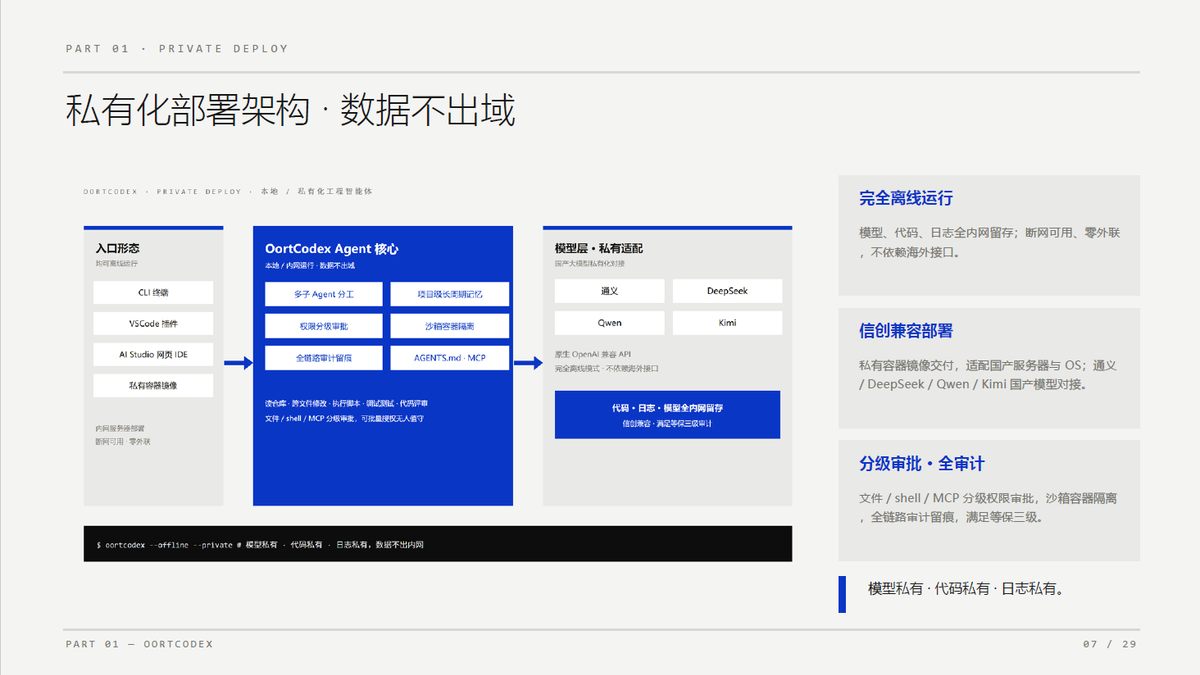
Task: Click the arrow from Agent 核心 to 模型层
Action: pos(528,363)
